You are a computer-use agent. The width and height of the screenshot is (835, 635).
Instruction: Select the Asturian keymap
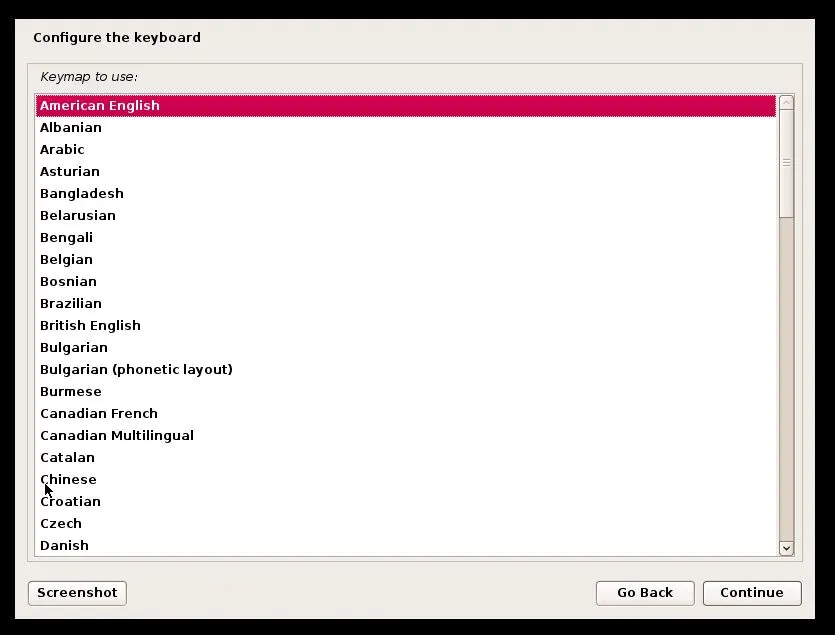69,171
